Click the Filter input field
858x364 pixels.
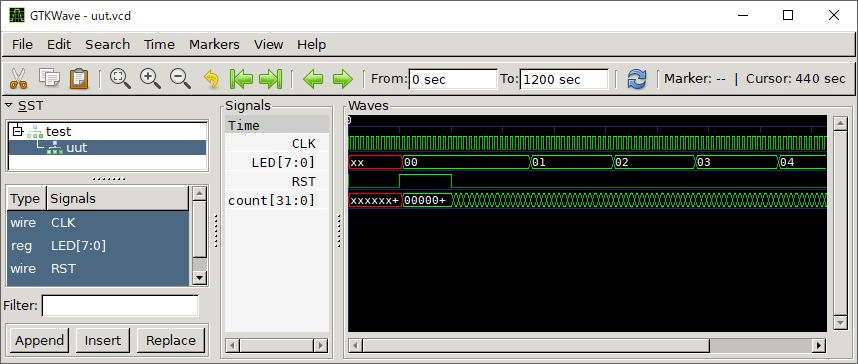click(120, 305)
